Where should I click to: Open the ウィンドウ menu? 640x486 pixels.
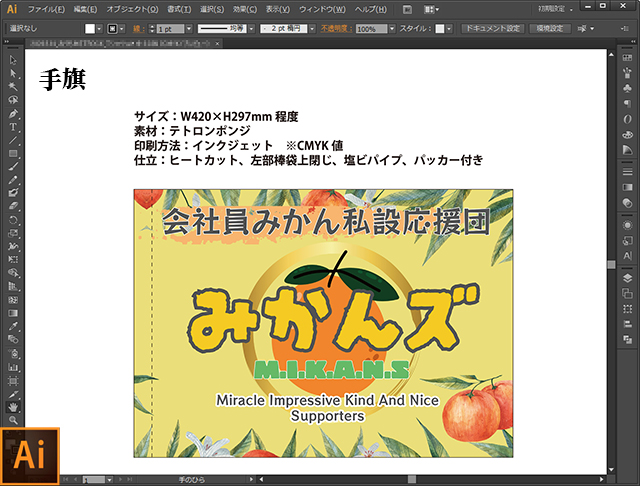(x=322, y=9)
